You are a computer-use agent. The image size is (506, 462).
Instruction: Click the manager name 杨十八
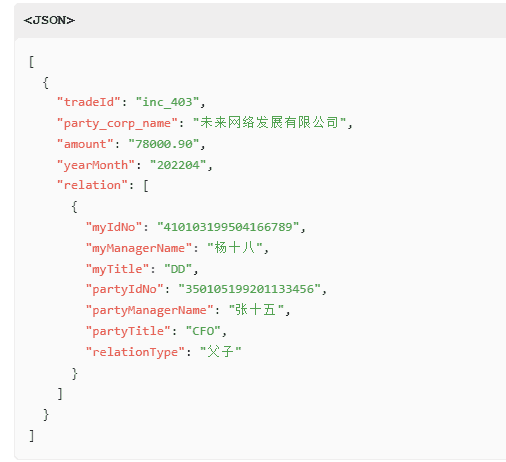click(x=235, y=248)
